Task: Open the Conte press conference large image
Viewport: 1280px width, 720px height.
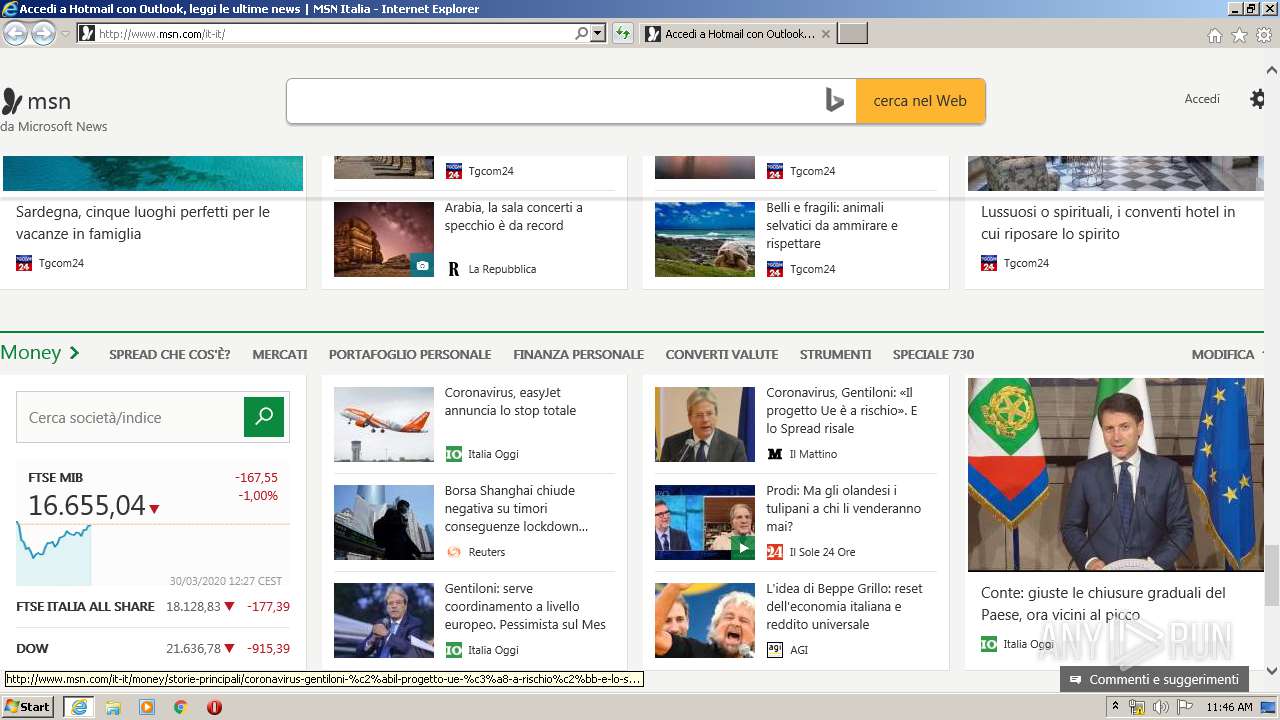Action: [x=1115, y=474]
